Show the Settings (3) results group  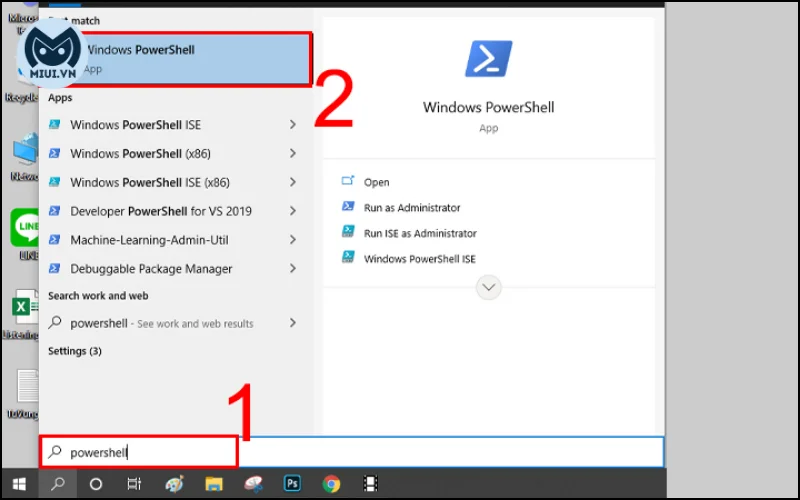click(75, 351)
